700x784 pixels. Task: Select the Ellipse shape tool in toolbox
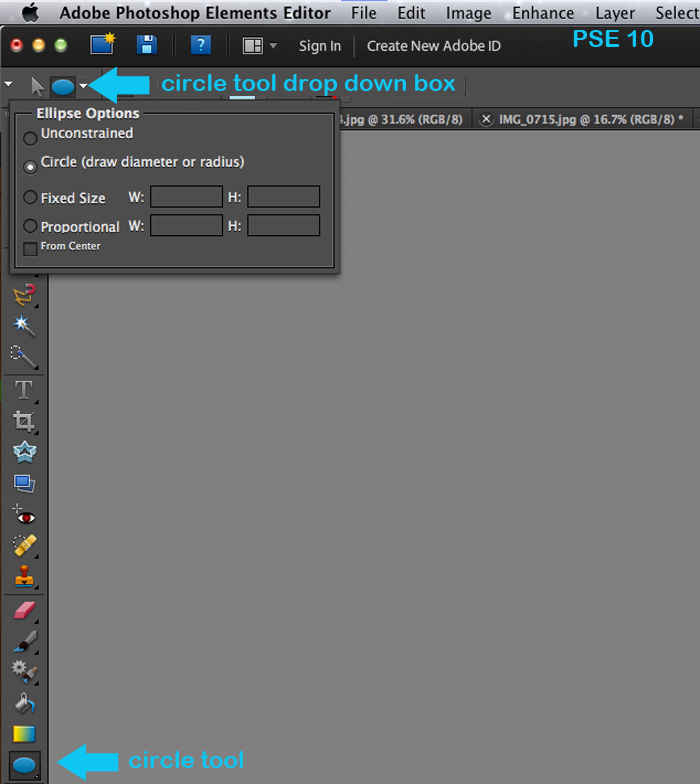[24, 765]
